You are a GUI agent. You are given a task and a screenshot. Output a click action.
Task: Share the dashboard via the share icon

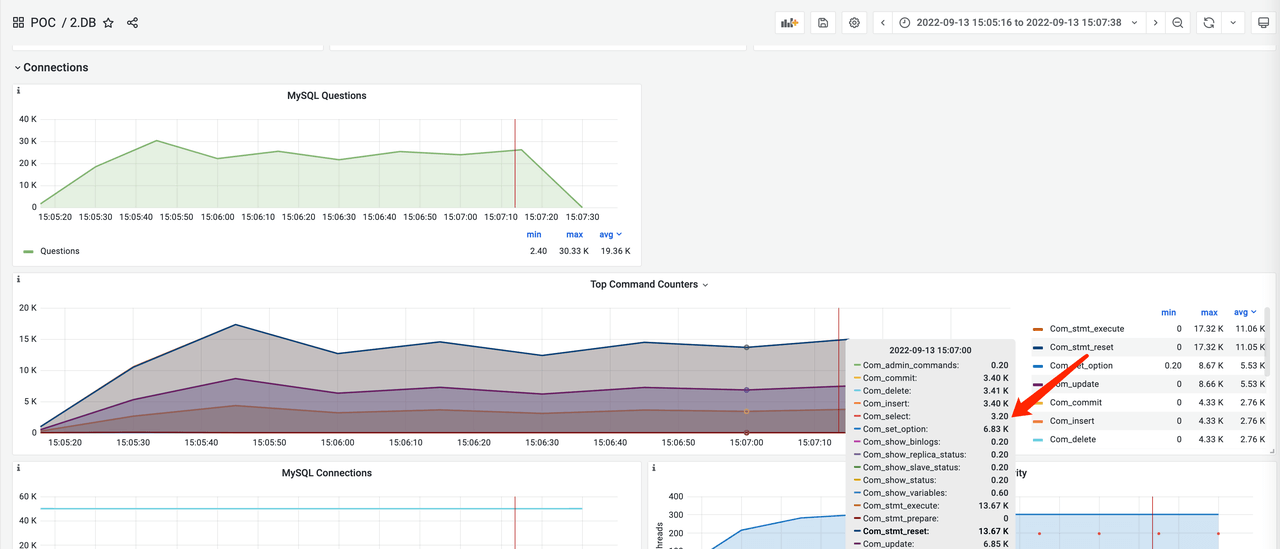coord(133,22)
